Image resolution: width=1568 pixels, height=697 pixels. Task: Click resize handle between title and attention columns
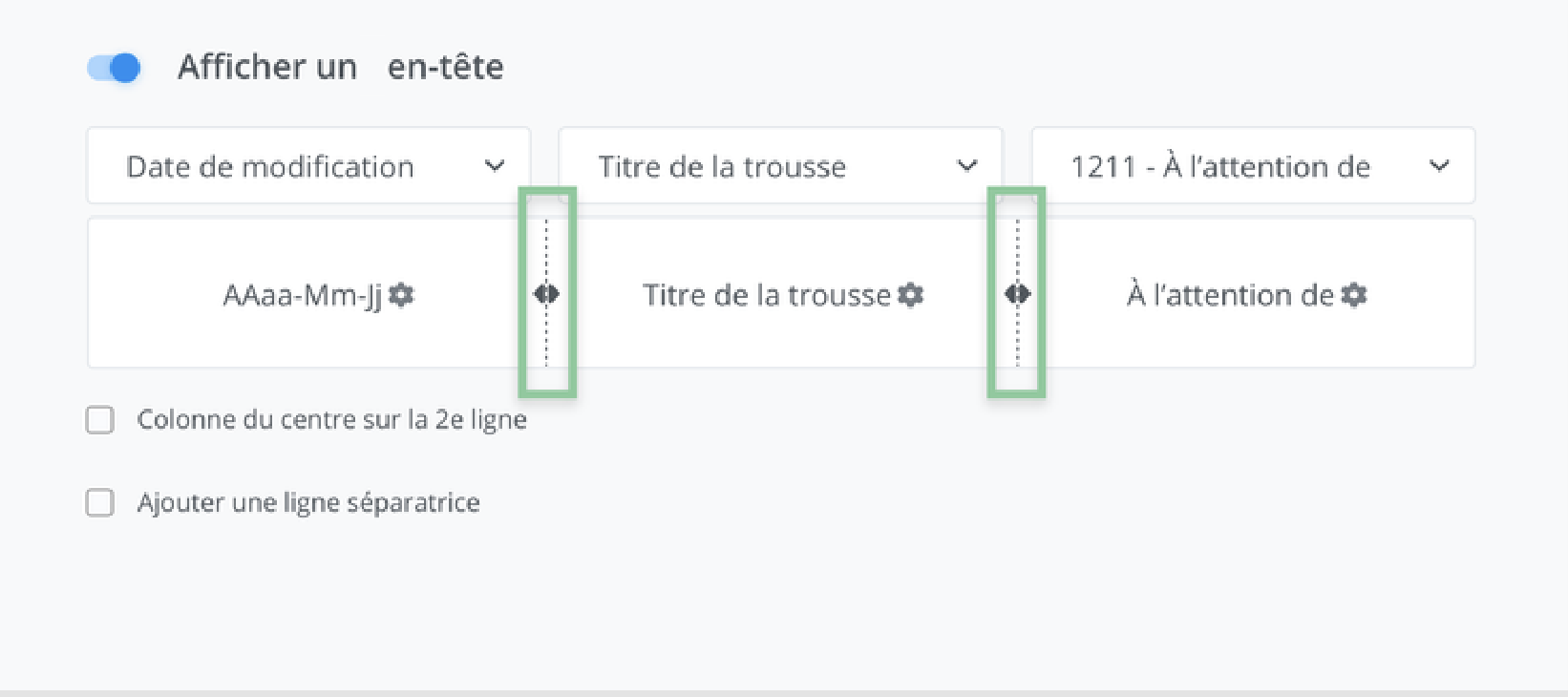click(1017, 294)
